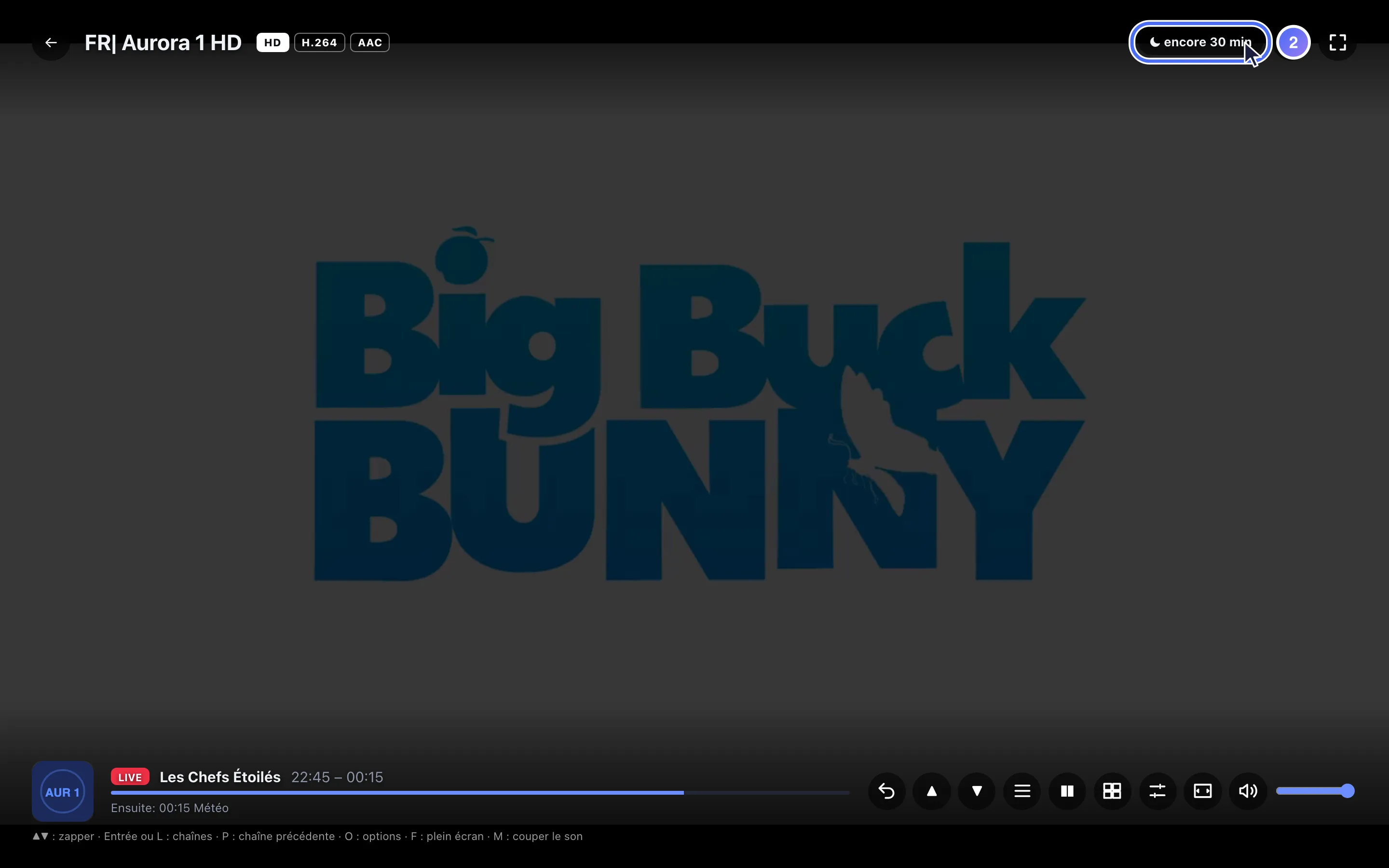
Task: Click the 'Ensuite: 00:15 Météo' text
Action: pyautogui.click(x=170, y=808)
